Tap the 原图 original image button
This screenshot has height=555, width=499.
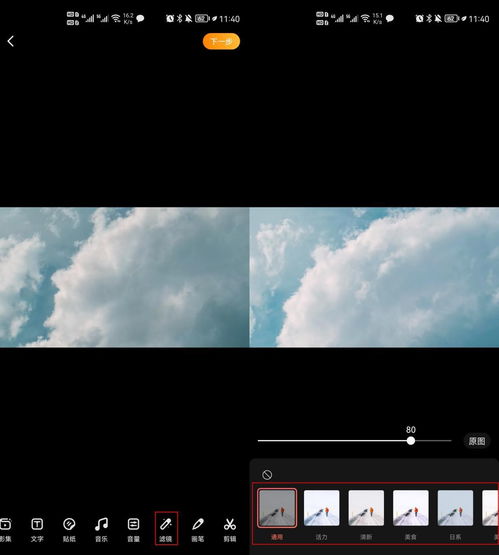(477, 441)
